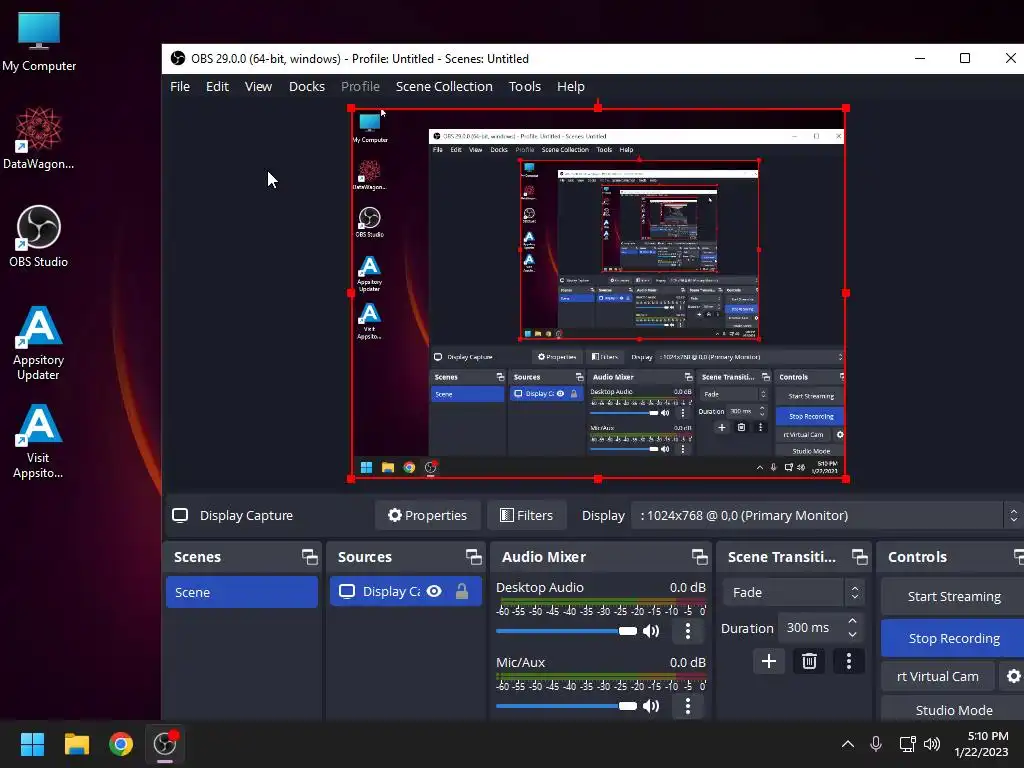Viewport: 1024px width, 768px height.
Task: Click the Stop Recording button
Action: point(953,638)
